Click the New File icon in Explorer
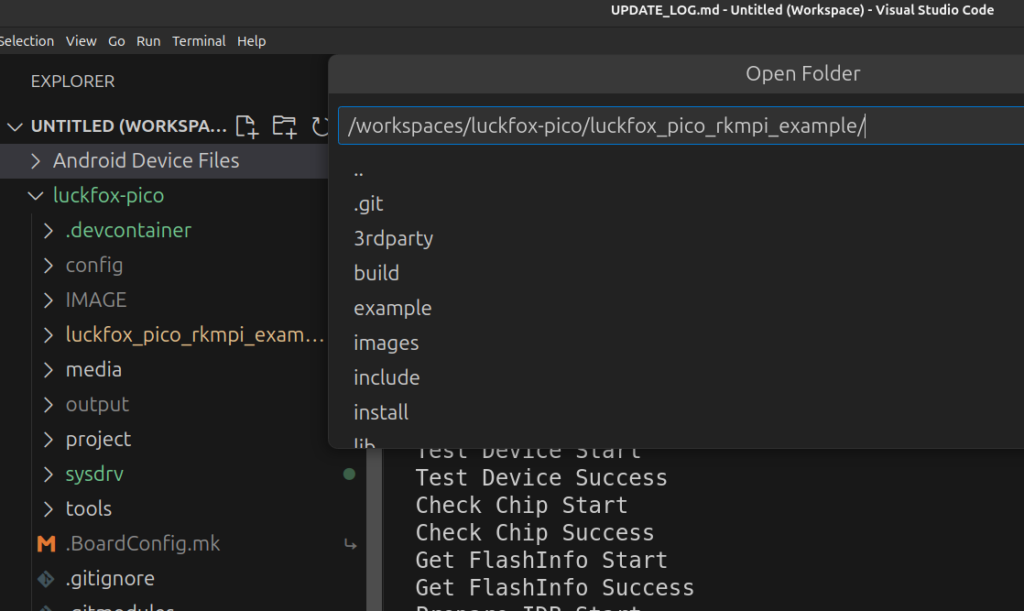 [247, 126]
